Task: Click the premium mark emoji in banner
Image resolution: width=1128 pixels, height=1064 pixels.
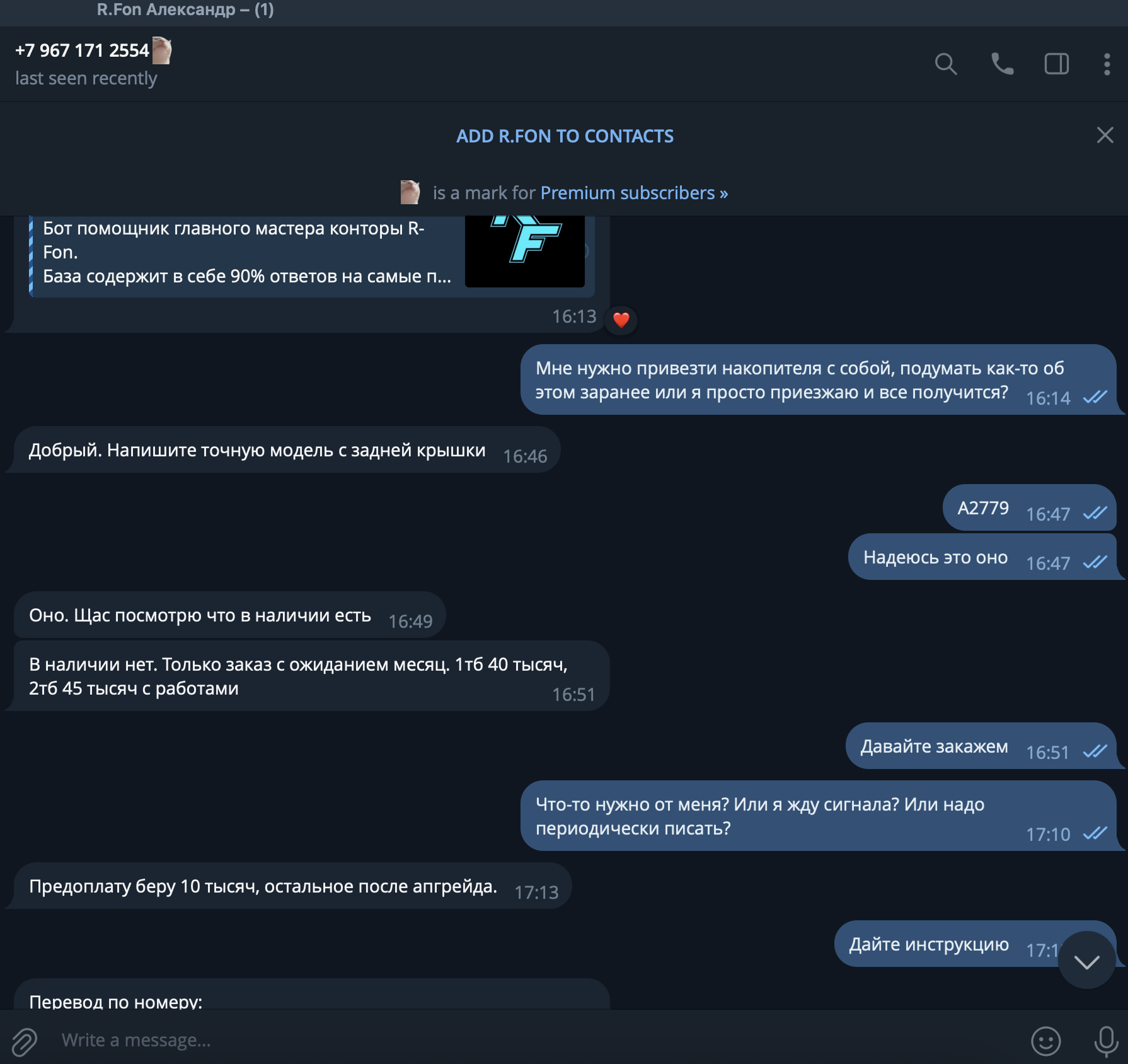Action: [410, 192]
